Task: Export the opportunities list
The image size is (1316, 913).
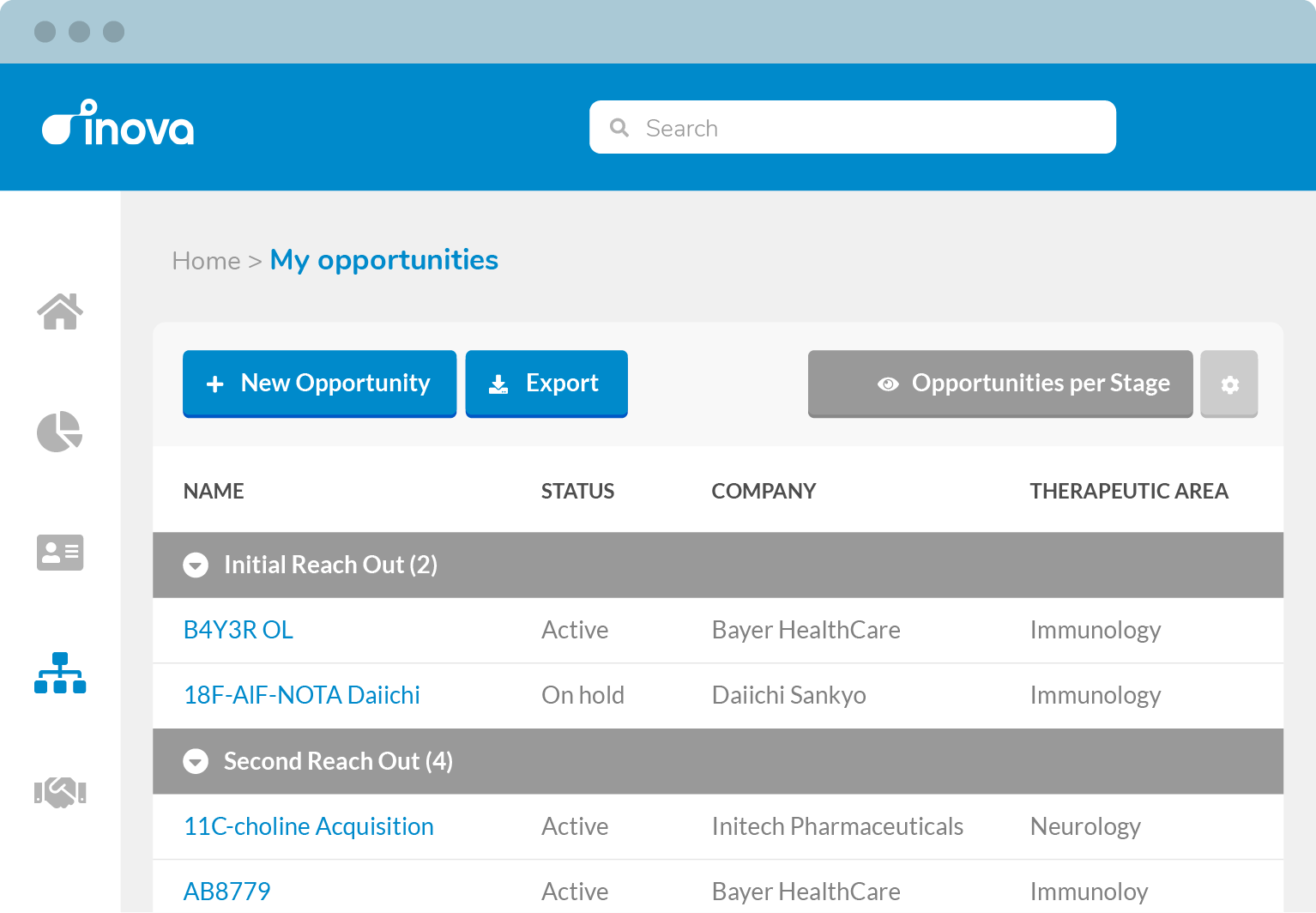Action: [546, 384]
